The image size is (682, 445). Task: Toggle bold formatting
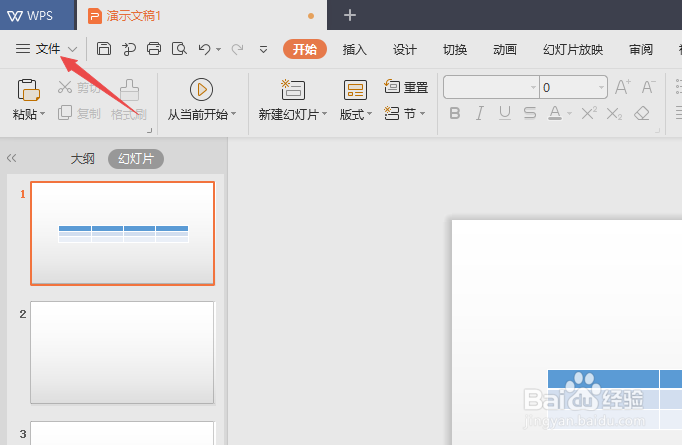pos(455,114)
